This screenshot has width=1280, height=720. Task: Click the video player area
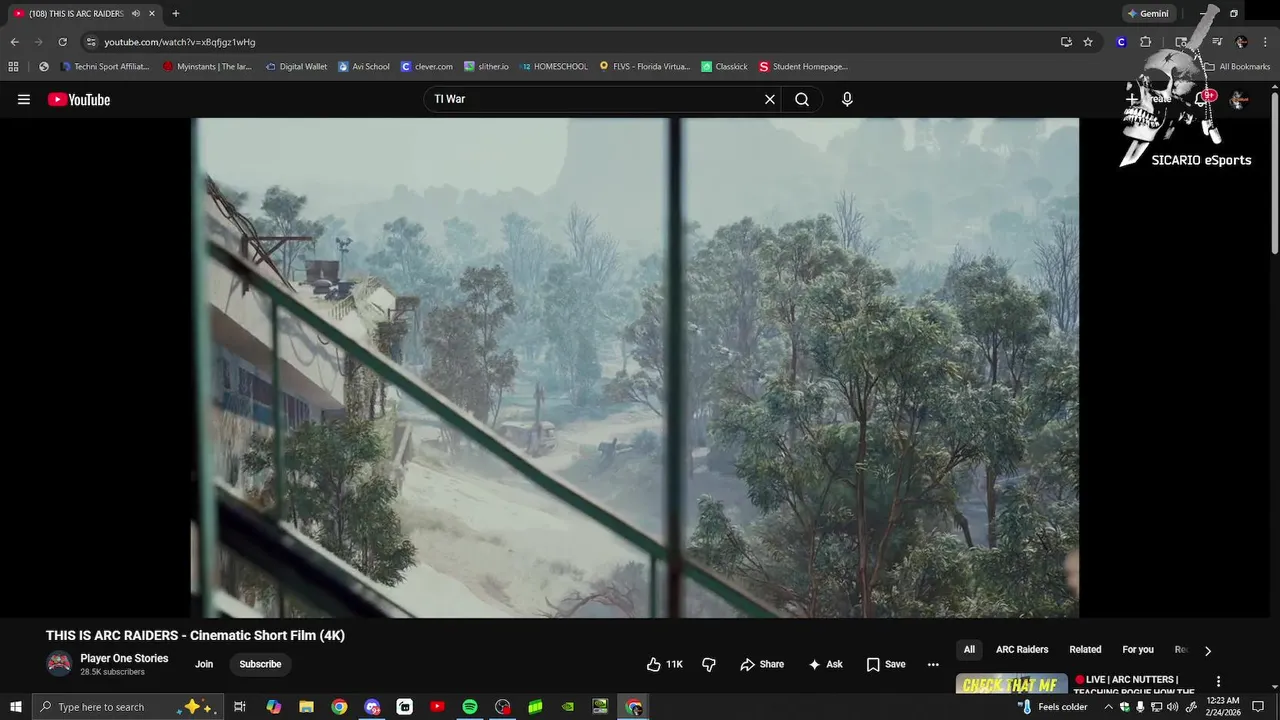click(635, 368)
